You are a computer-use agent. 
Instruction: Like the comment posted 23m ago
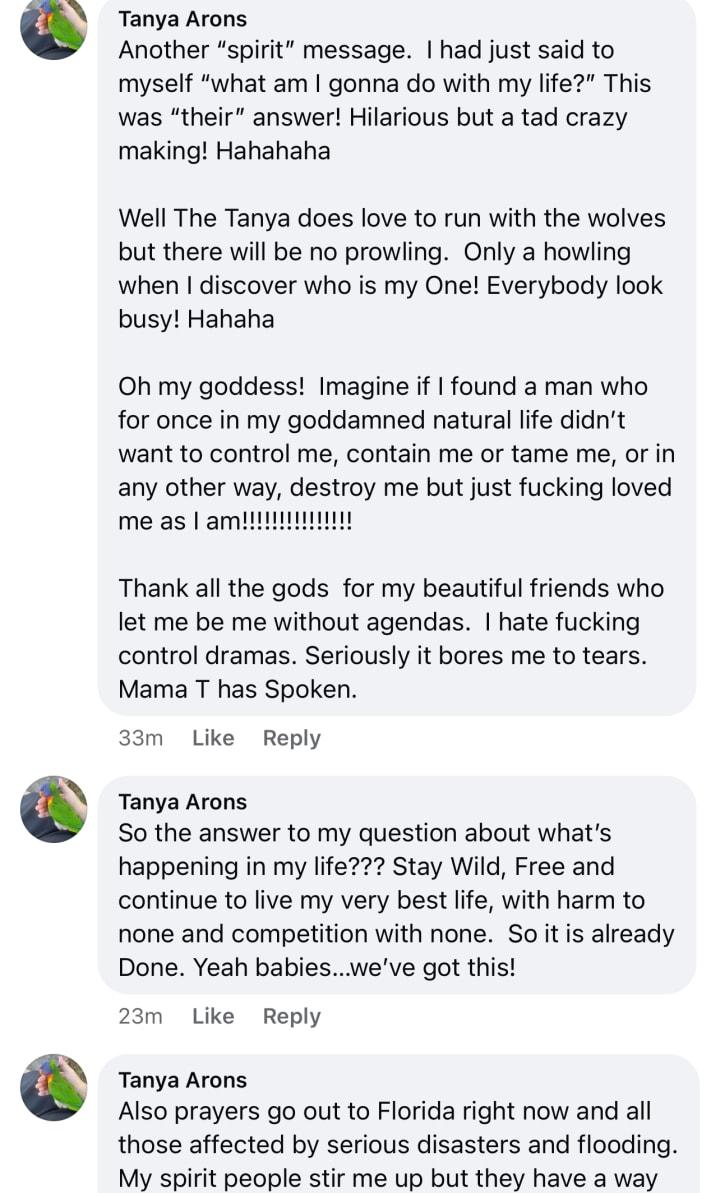point(213,1016)
